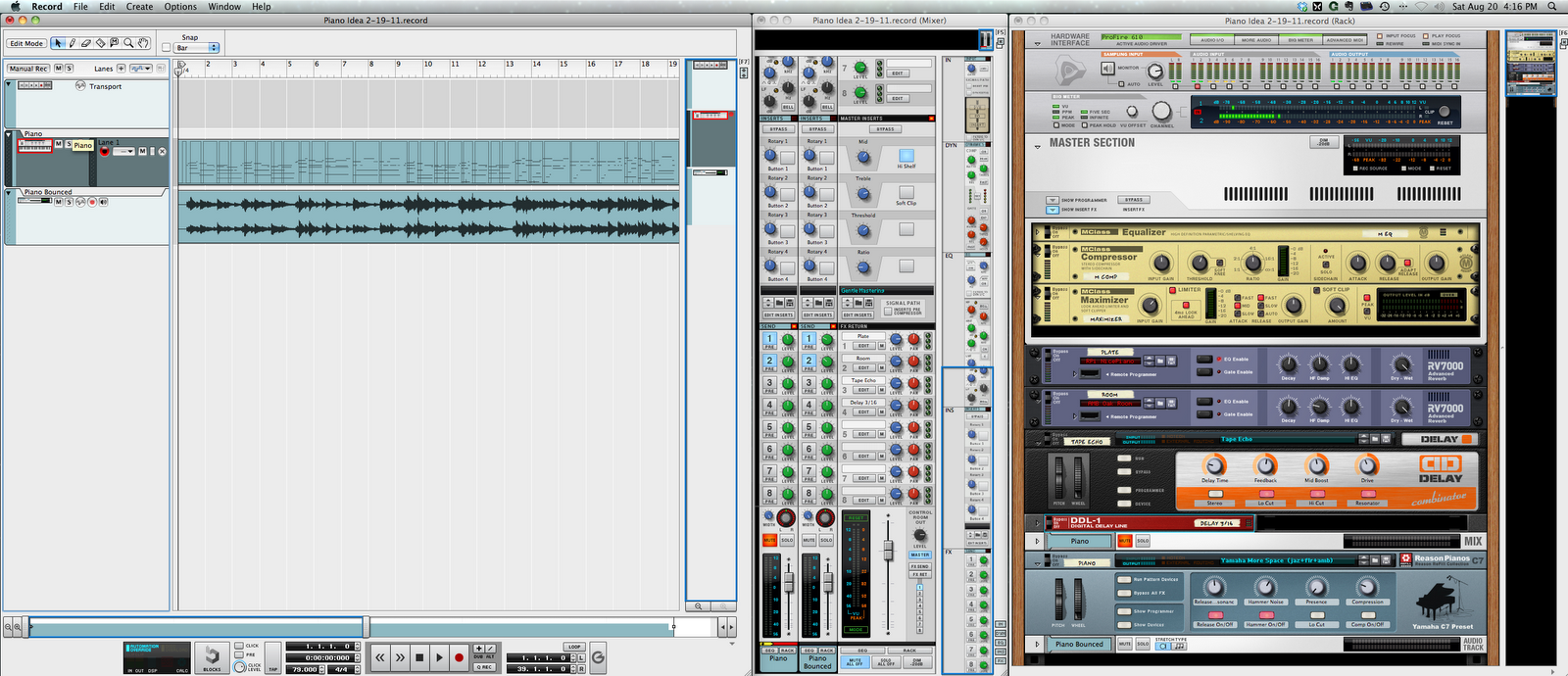Click the Piano track device icon
The width and height of the screenshot is (1568, 676).
click(34, 144)
